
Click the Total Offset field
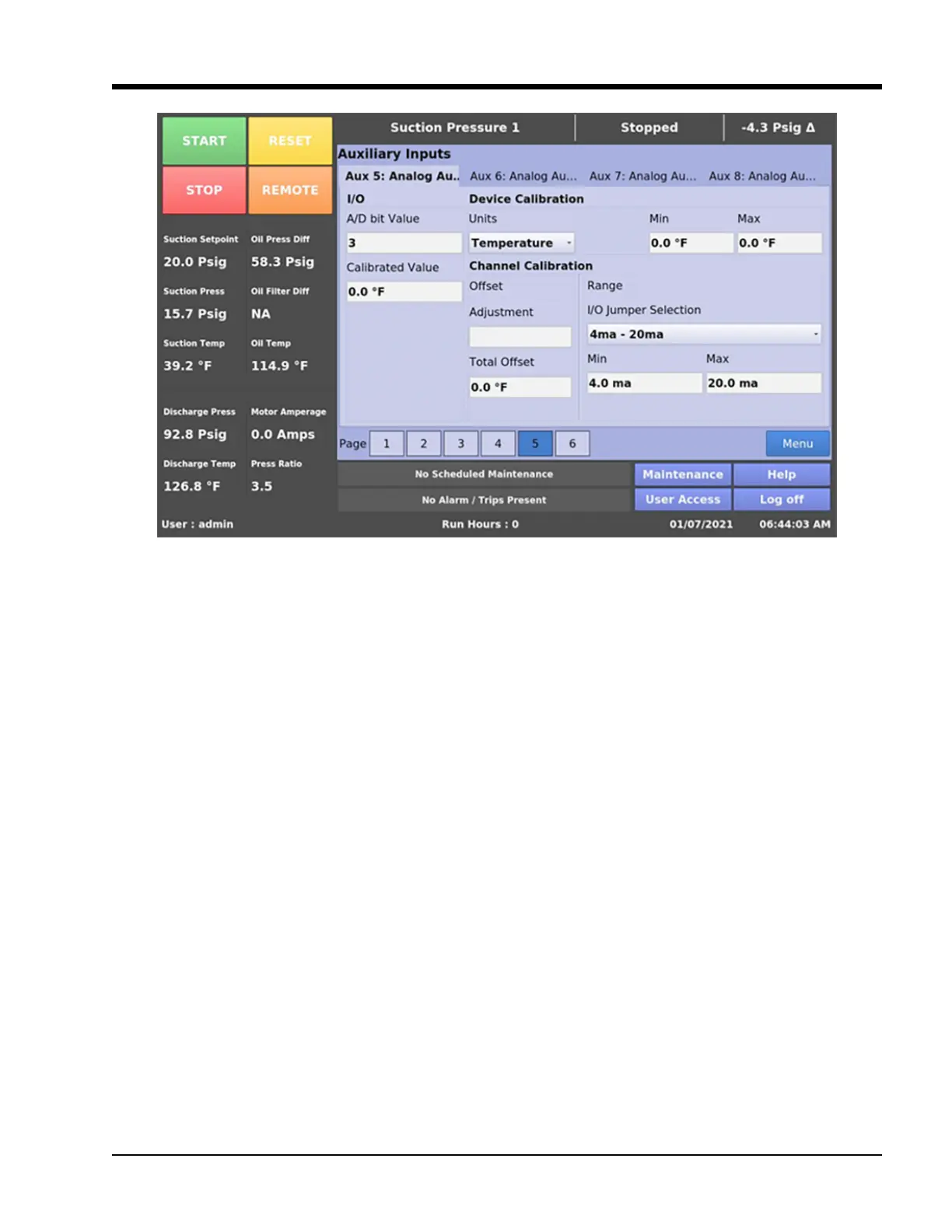click(520, 387)
